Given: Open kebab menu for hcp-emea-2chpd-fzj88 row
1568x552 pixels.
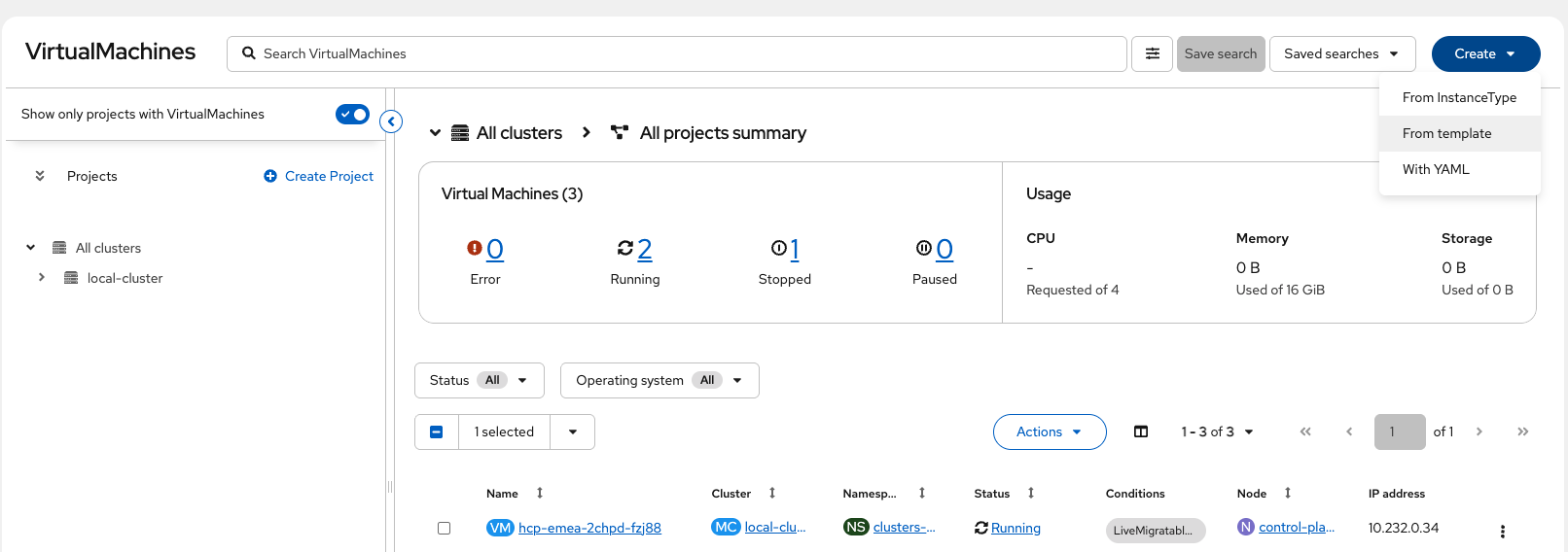Looking at the screenshot, I should tap(1502, 531).
